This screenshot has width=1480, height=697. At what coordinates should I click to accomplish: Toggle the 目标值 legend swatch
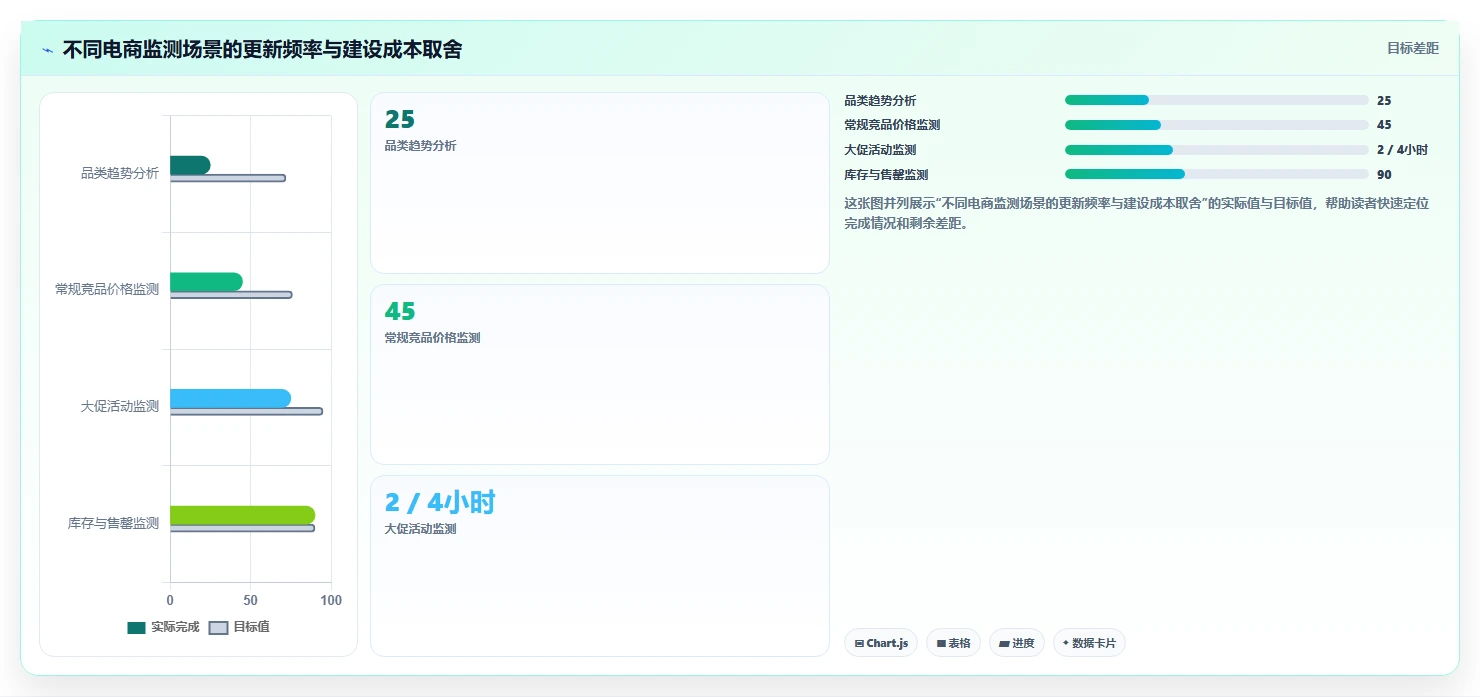(219, 628)
